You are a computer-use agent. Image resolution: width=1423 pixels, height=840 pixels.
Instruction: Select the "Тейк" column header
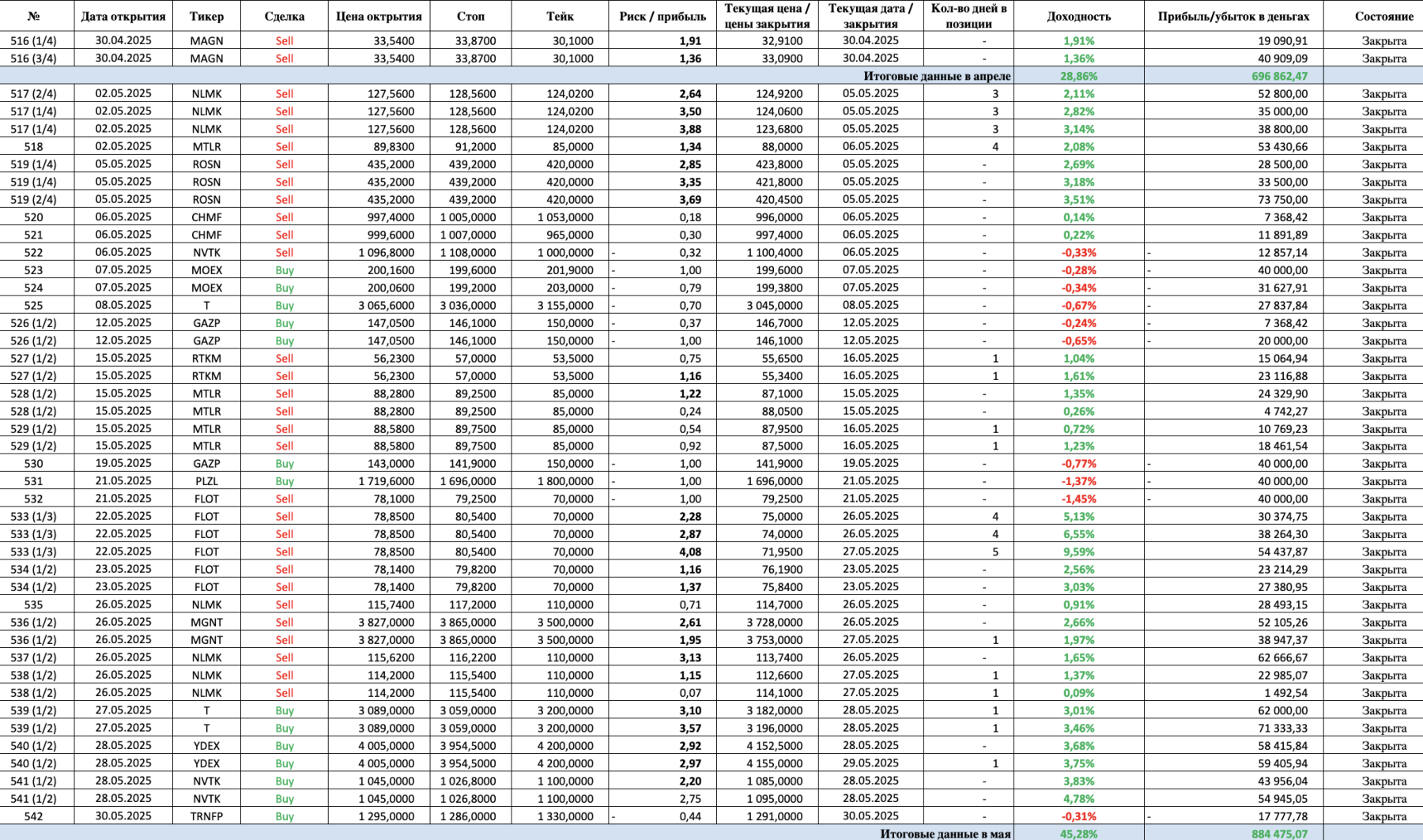[560, 16]
